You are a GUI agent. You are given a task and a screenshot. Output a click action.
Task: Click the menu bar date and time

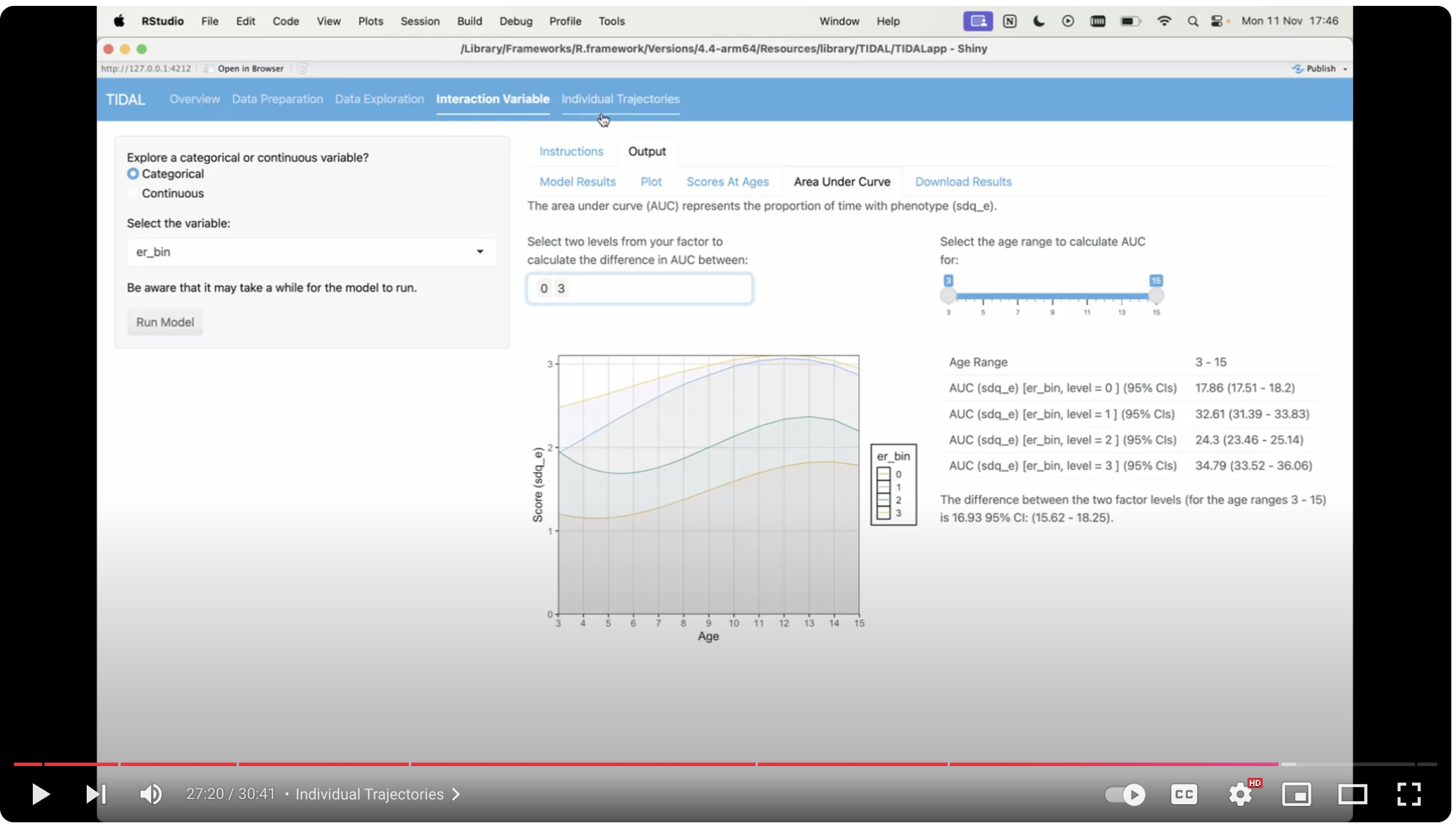click(x=1290, y=21)
